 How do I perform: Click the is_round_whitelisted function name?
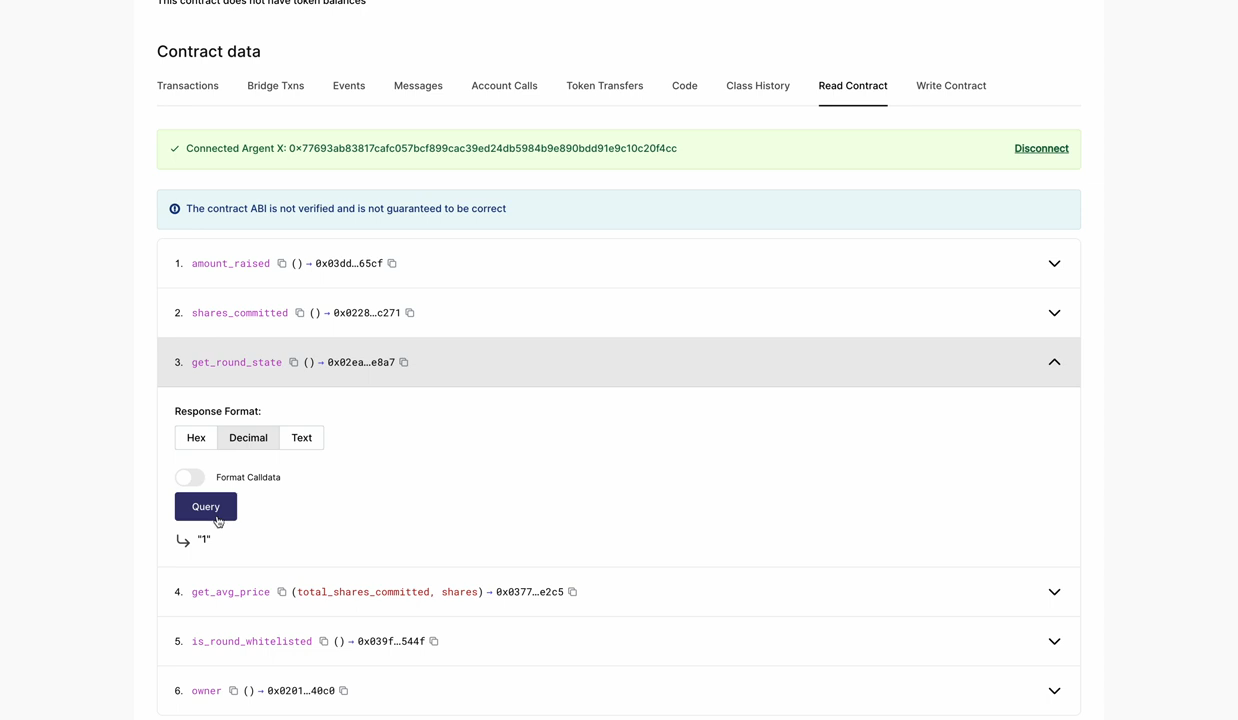pyautogui.click(x=252, y=641)
